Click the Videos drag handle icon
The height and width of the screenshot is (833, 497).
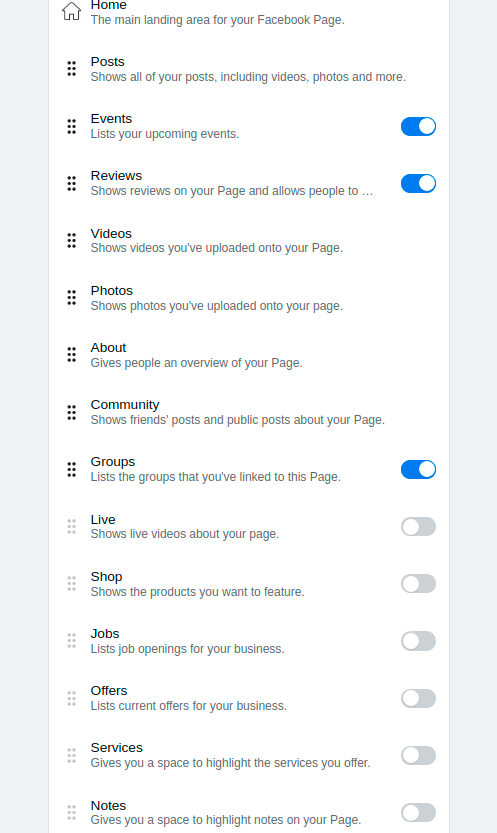click(72, 241)
